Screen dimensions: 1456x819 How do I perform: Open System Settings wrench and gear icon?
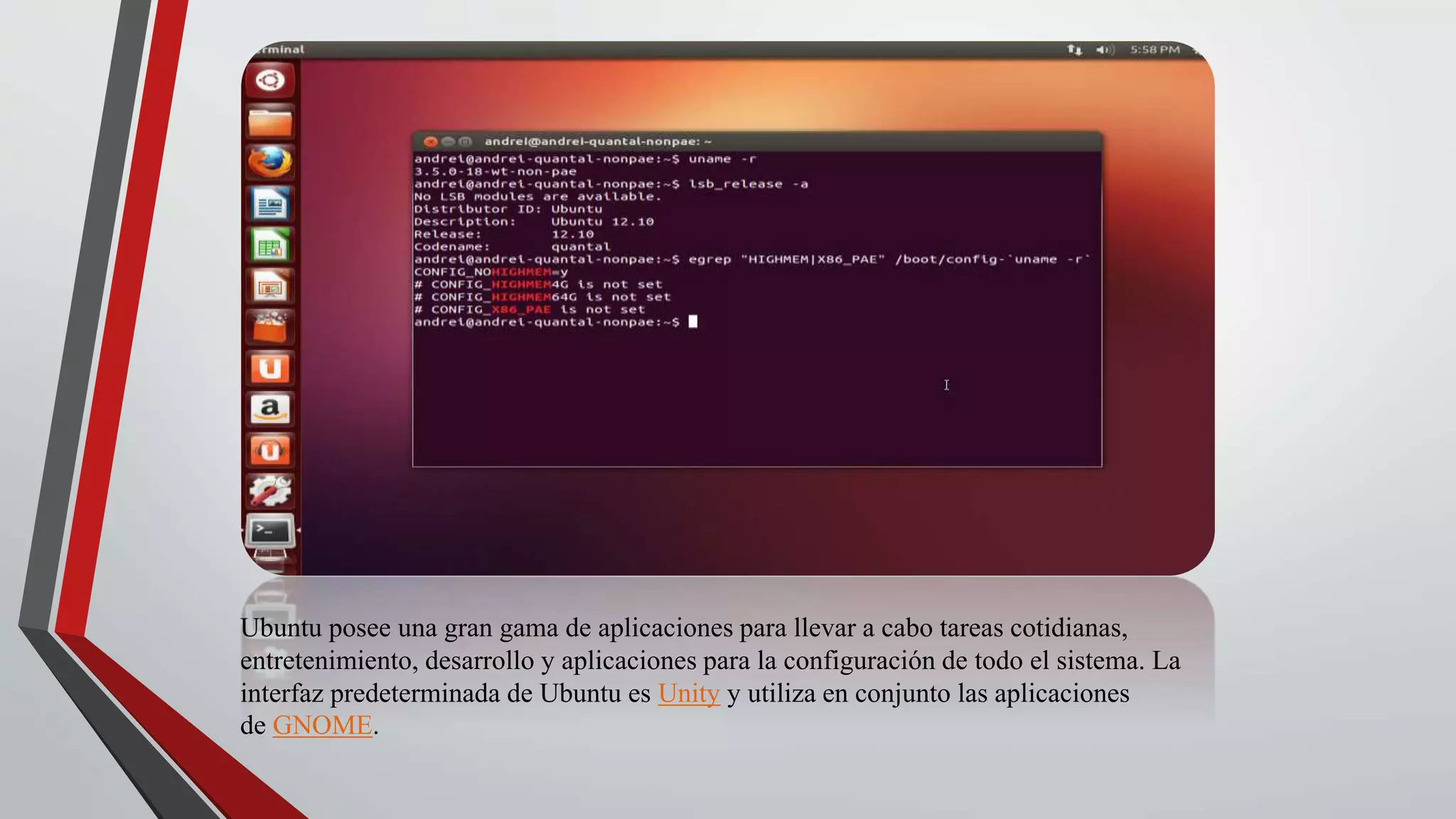[270, 491]
